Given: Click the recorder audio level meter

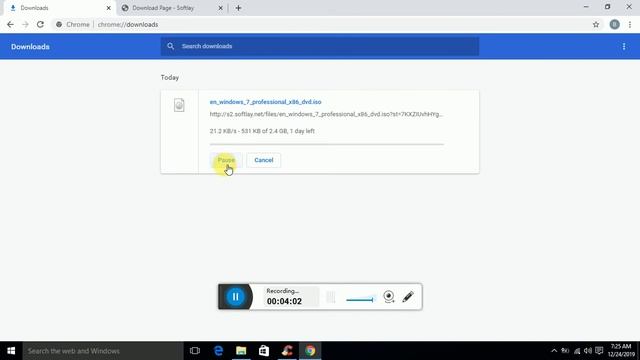Looking at the screenshot, I should pyautogui.click(x=331, y=297).
